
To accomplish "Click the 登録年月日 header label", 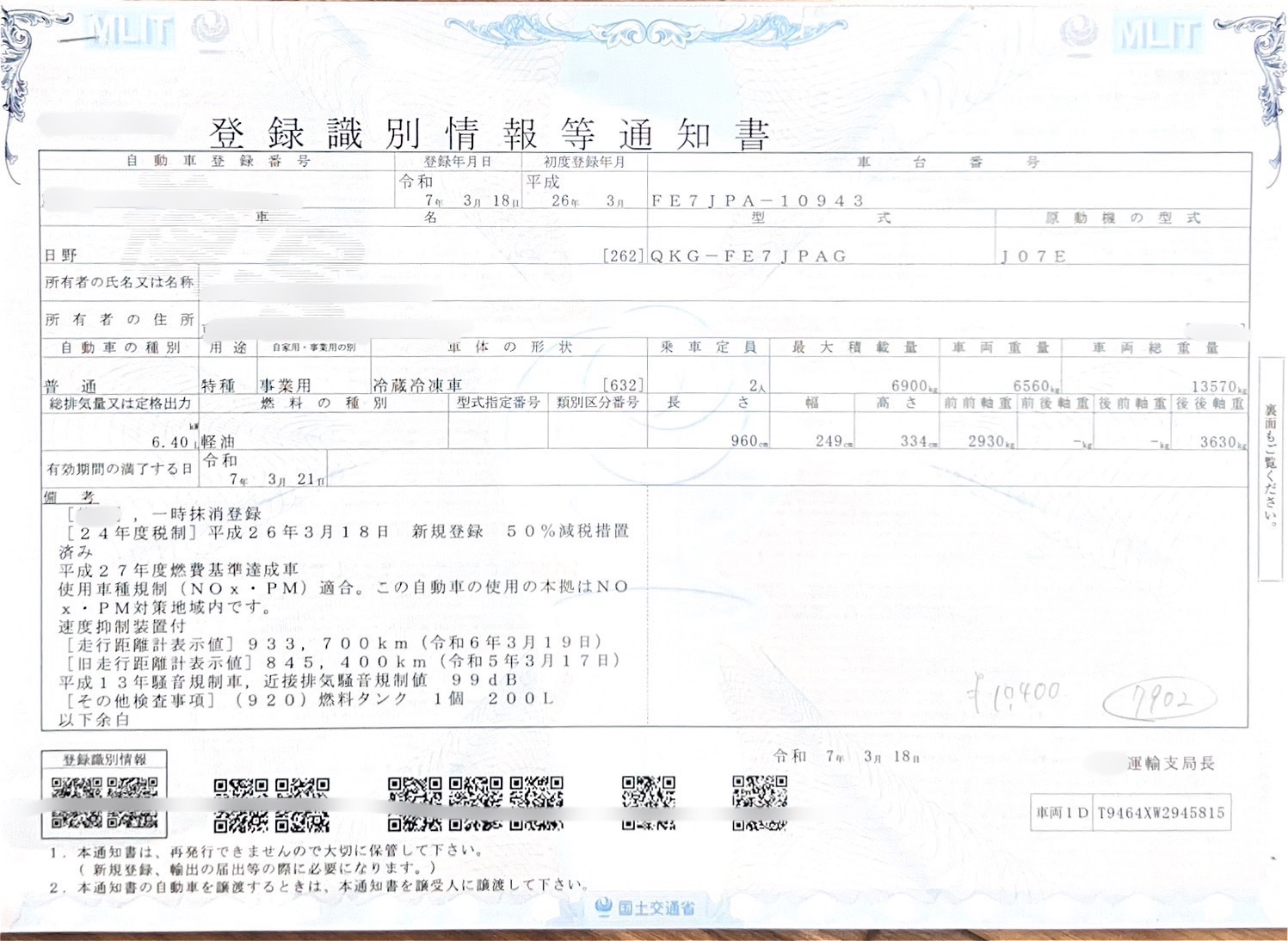I will 458,162.
